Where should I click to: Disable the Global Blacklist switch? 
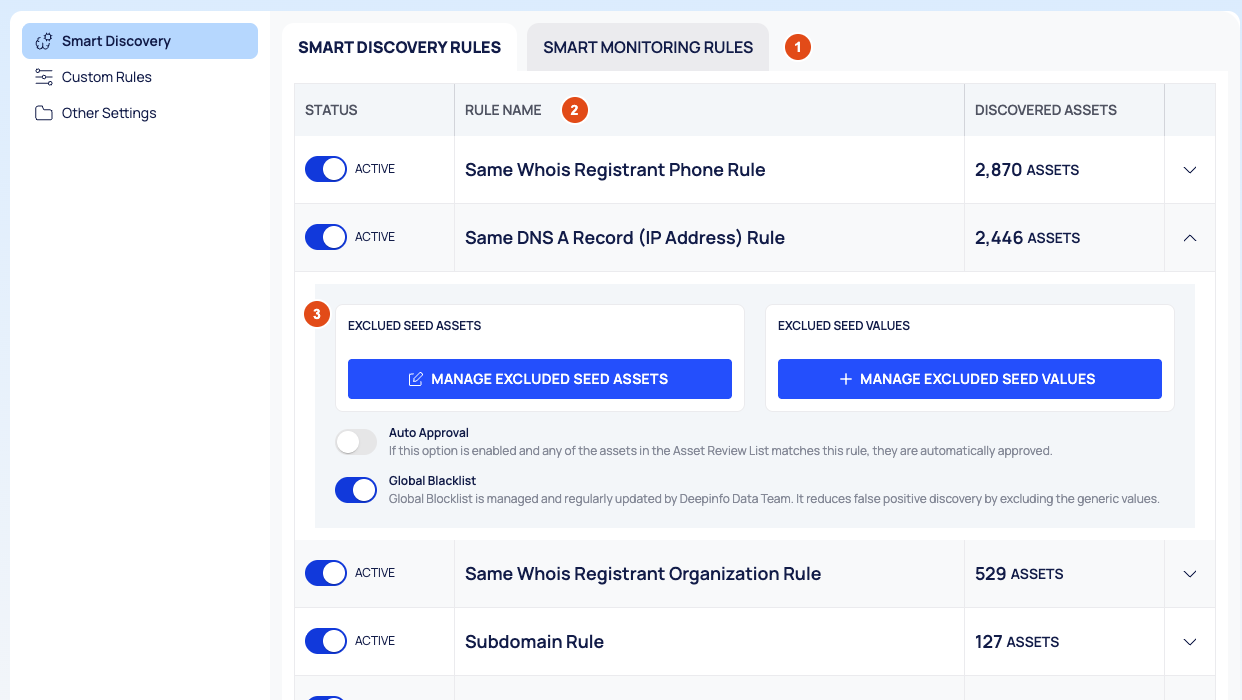[x=356, y=490]
